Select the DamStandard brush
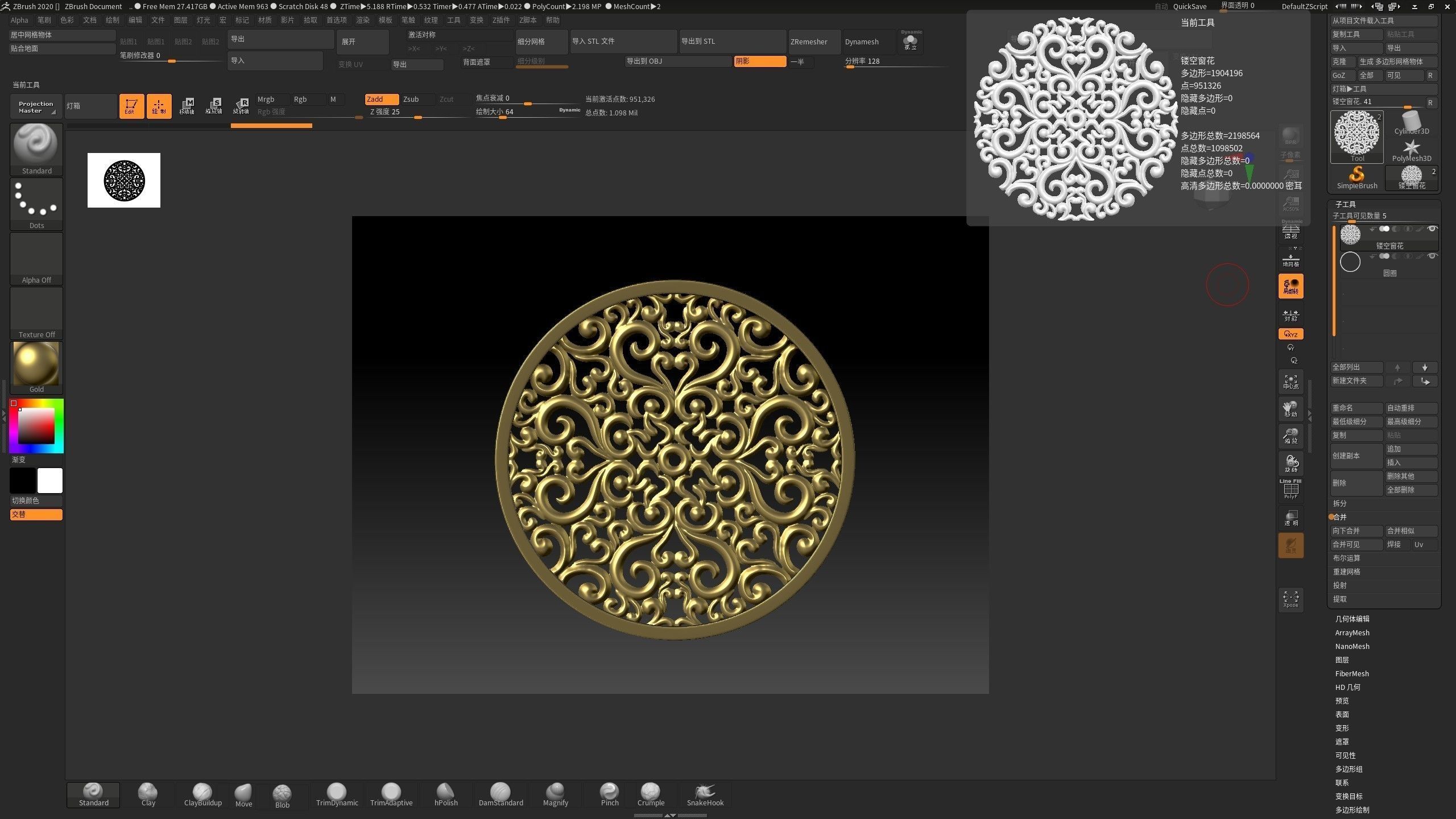The image size is (1456, 819). pyautogui.click(x=500, y=792)
